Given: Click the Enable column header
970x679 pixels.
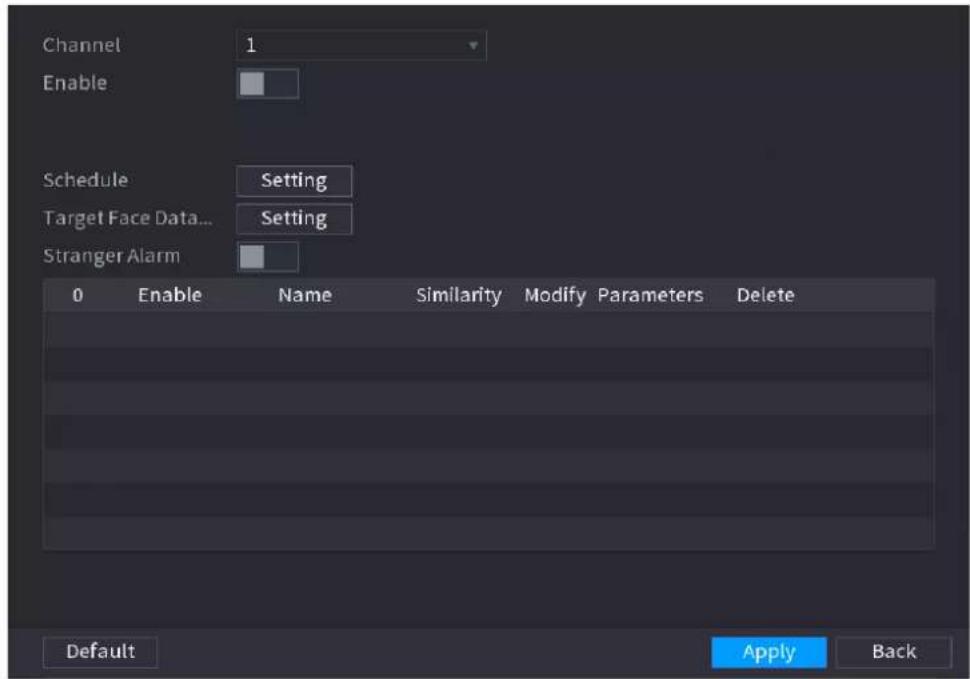Looking at the screenshot, I should point(170,296).
